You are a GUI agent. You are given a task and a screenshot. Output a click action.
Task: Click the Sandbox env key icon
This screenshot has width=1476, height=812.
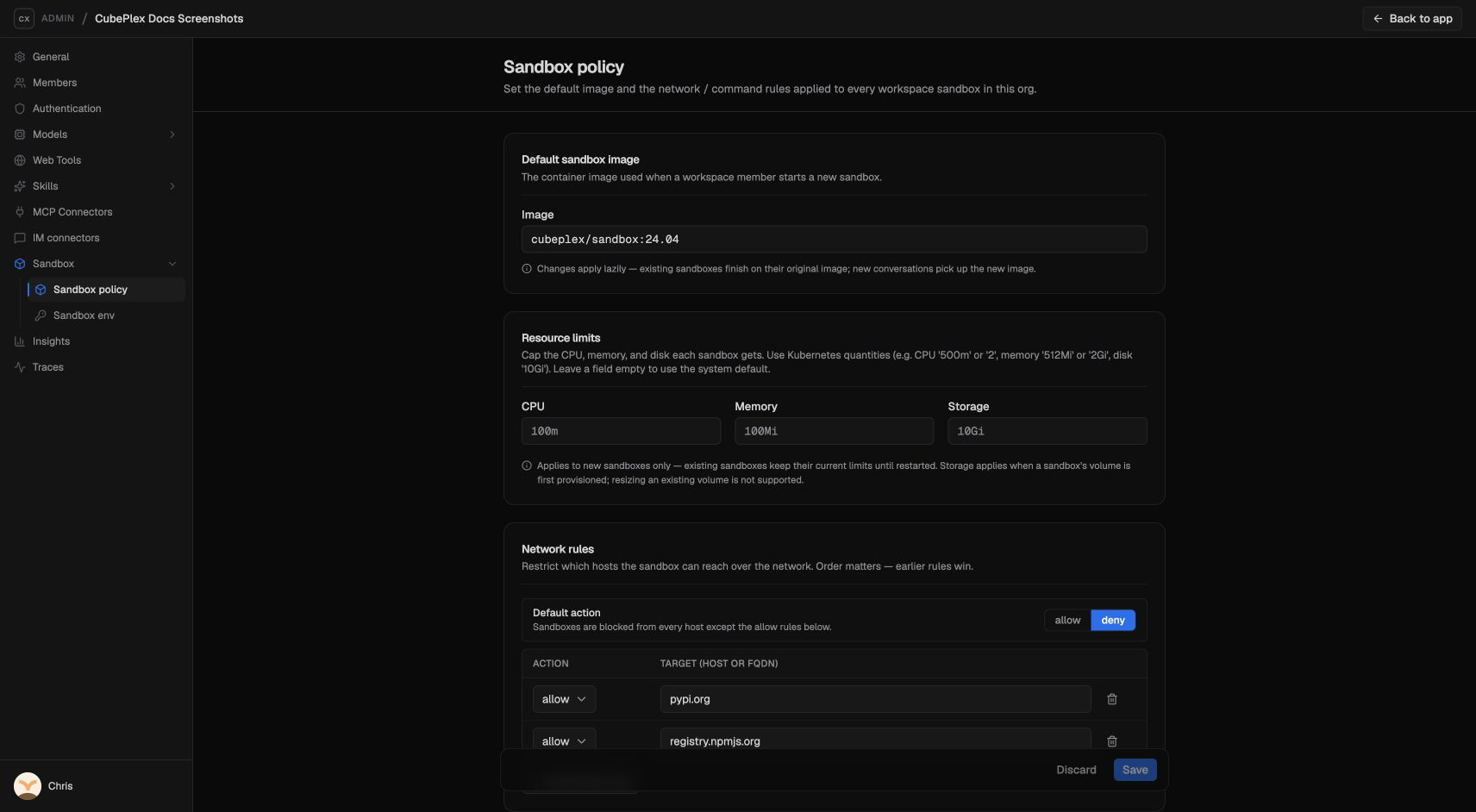41,315
